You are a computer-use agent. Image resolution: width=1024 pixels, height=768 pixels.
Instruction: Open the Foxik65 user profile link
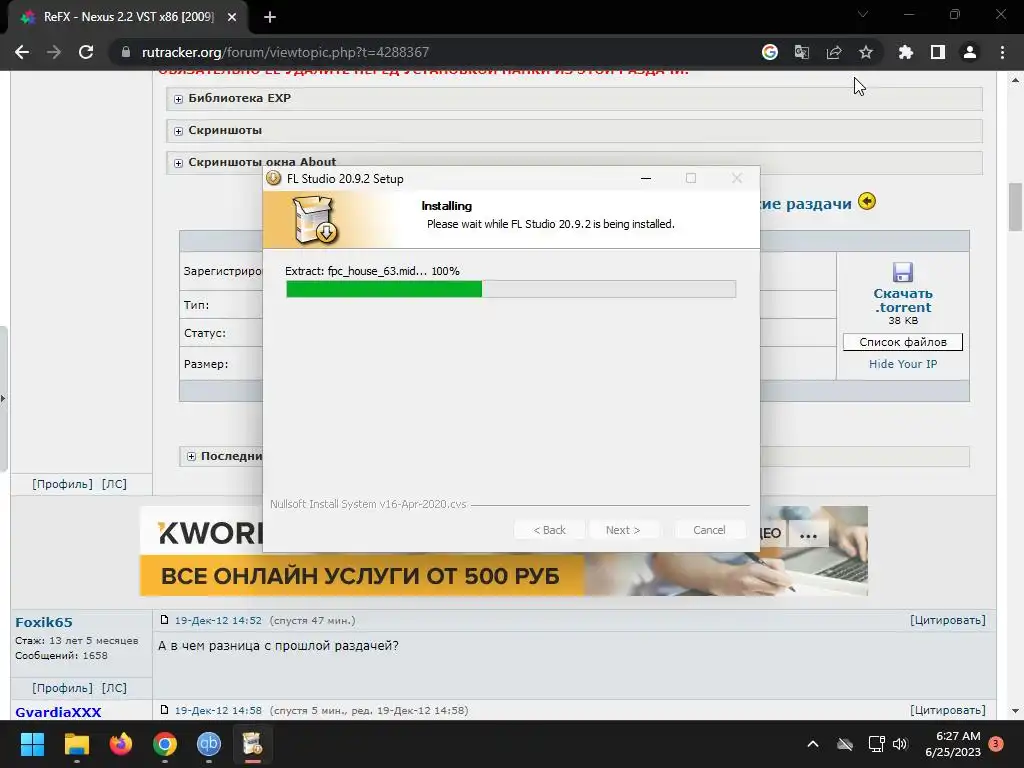click(44, 622)
